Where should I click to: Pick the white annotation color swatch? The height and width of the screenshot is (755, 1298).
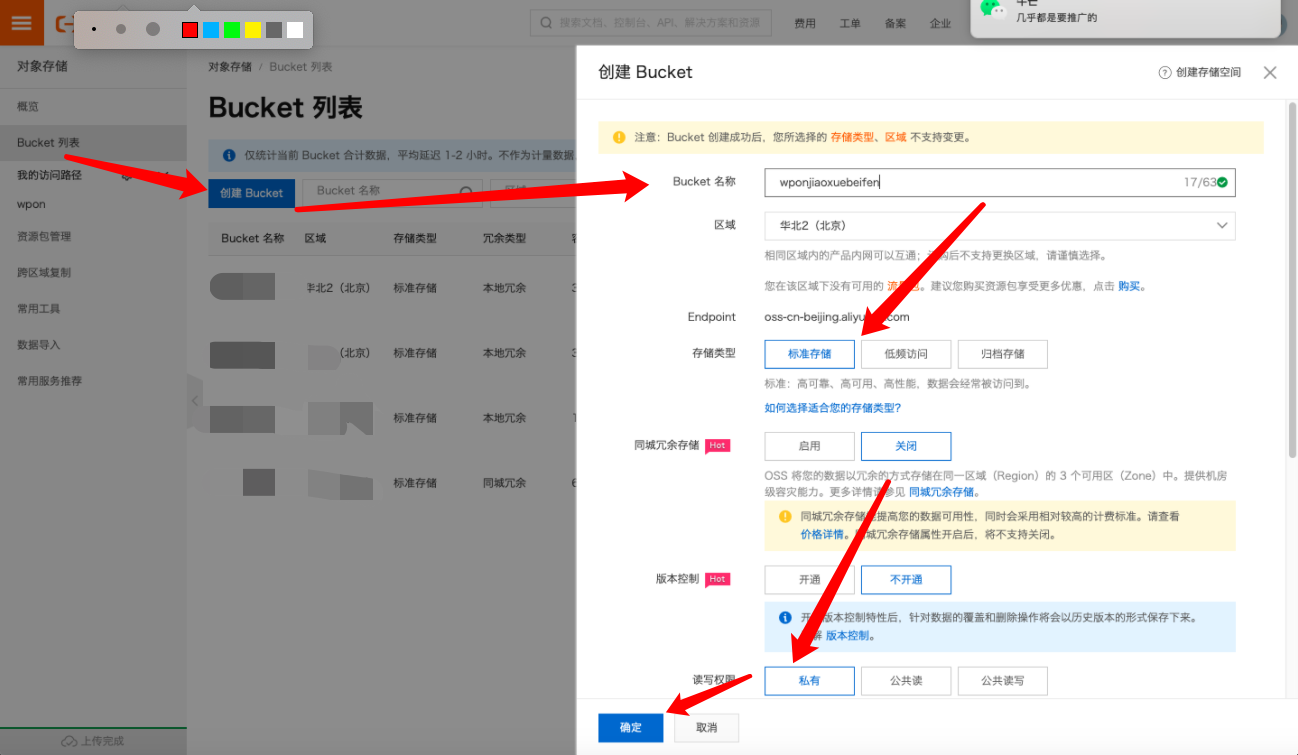pyautogui.click(x=295, y=30)
